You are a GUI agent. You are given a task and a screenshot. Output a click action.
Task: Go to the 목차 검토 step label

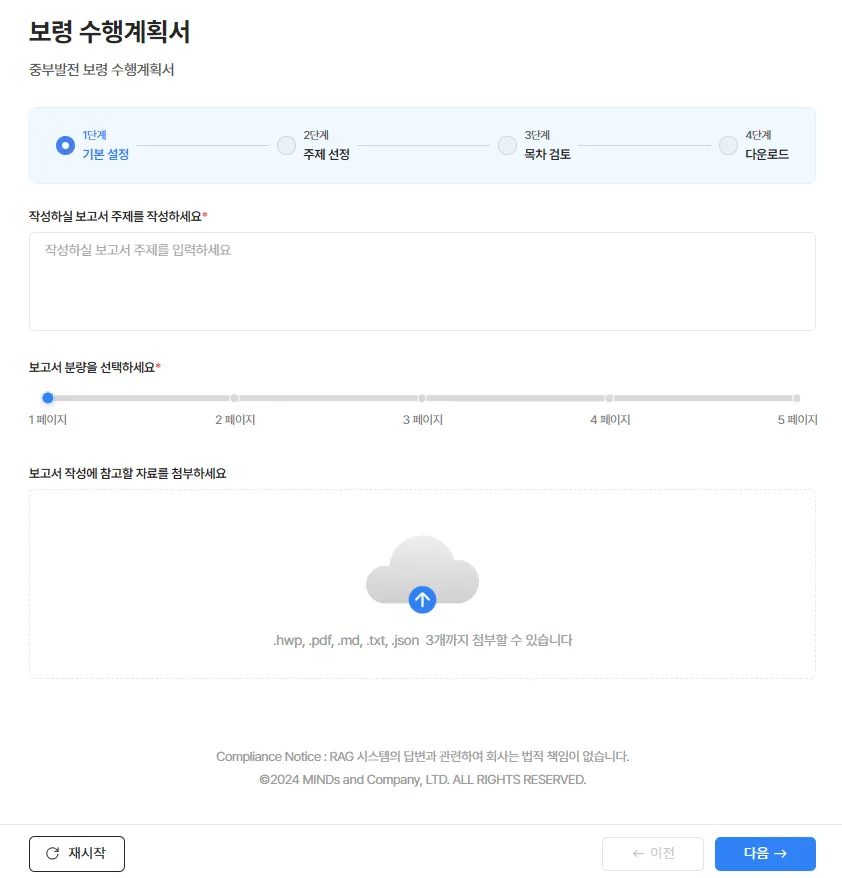(x=548, y=155)
